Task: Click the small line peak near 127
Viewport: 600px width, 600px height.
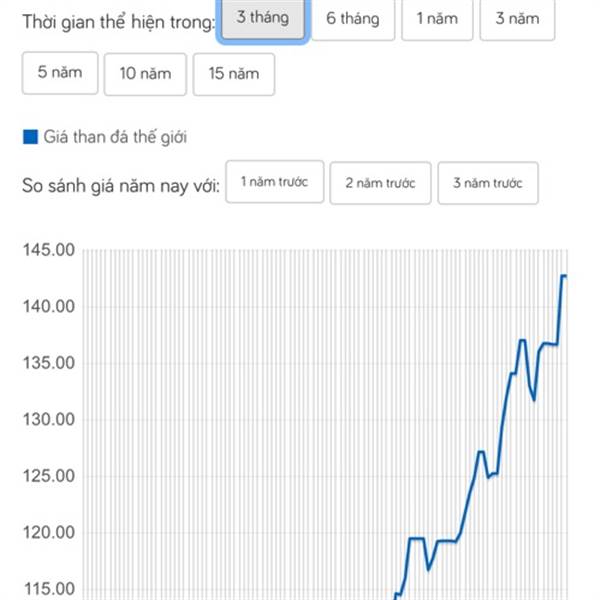Action: pos(481,452)
